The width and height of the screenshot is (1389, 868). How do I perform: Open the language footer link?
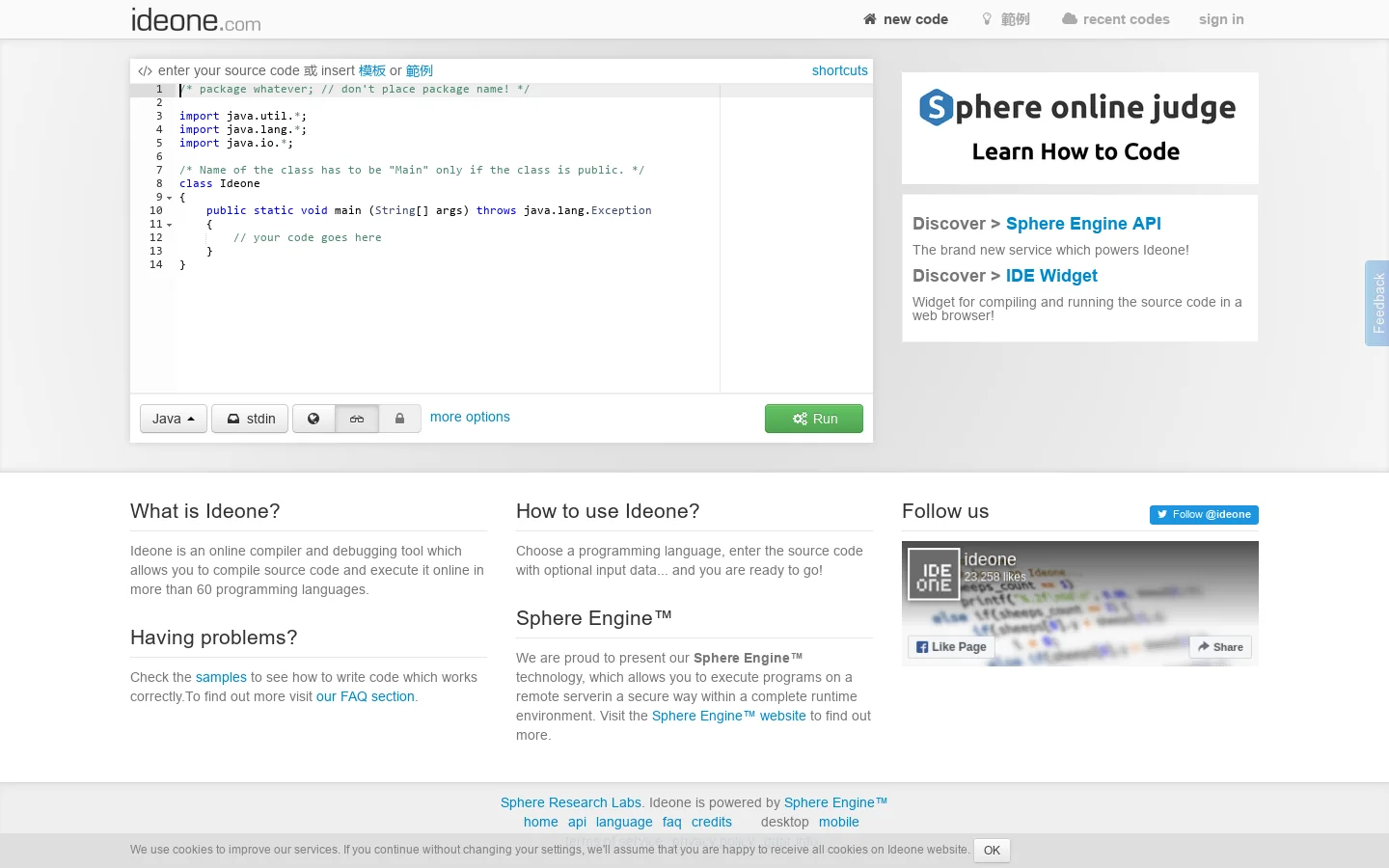click(x=624, y=822)
